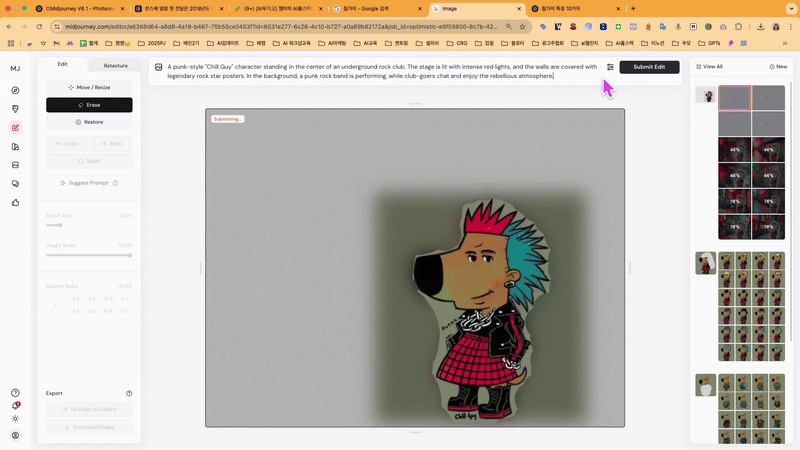Click the URL address bar
Screen dimensions: 800x450
pos(282,27)
